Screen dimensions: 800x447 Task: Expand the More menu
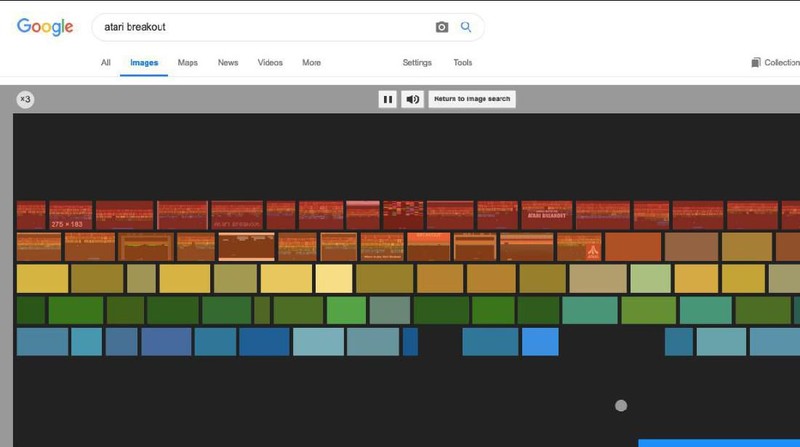pyautogui.click(x=311, y=63)
